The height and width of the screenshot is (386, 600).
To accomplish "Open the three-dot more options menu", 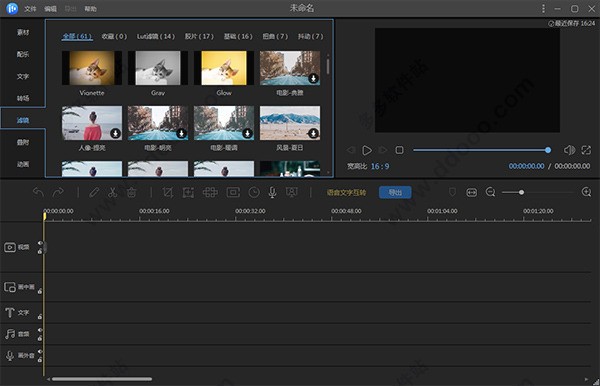I will point(543,8).
